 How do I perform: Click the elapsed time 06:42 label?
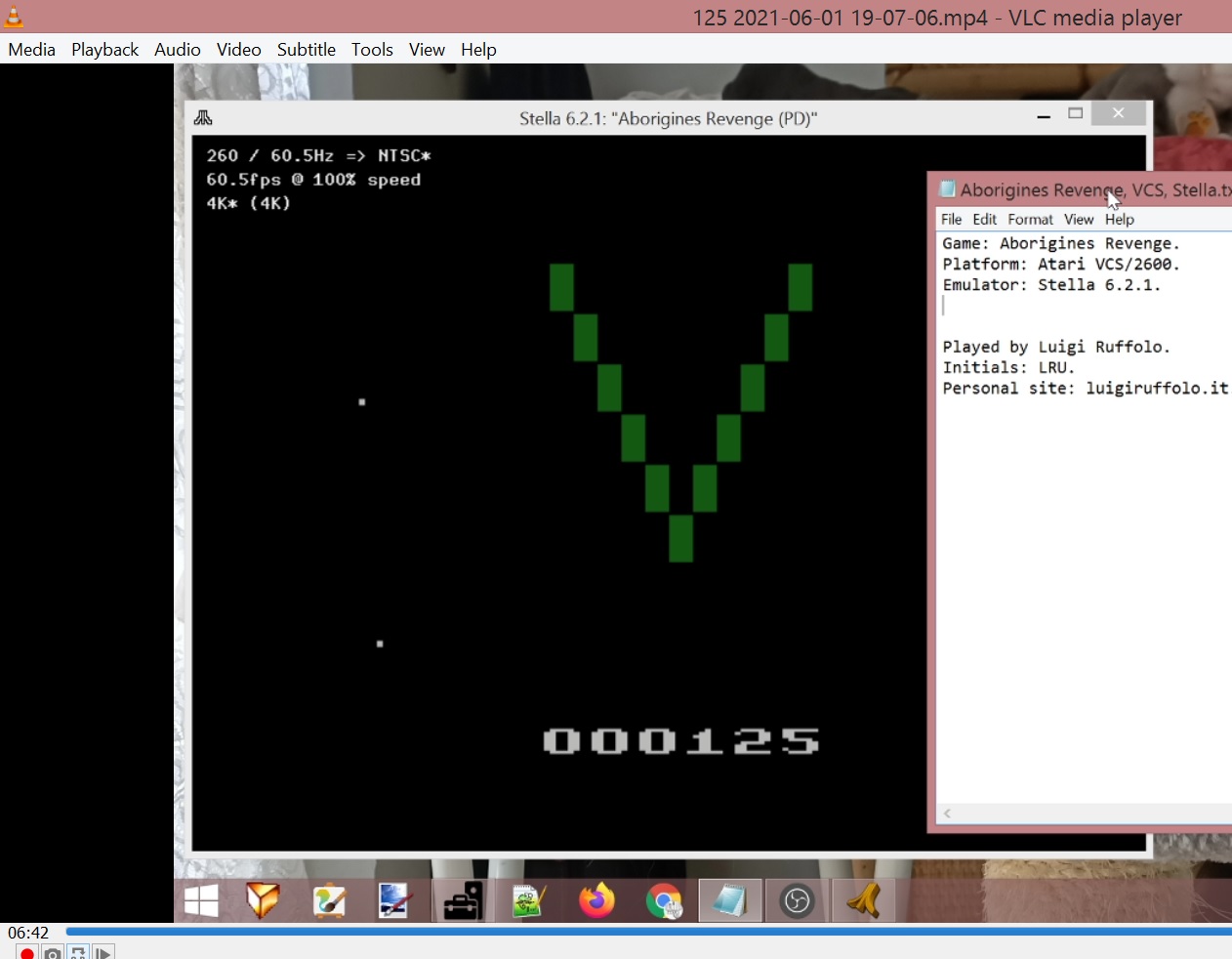click(28, 933)
